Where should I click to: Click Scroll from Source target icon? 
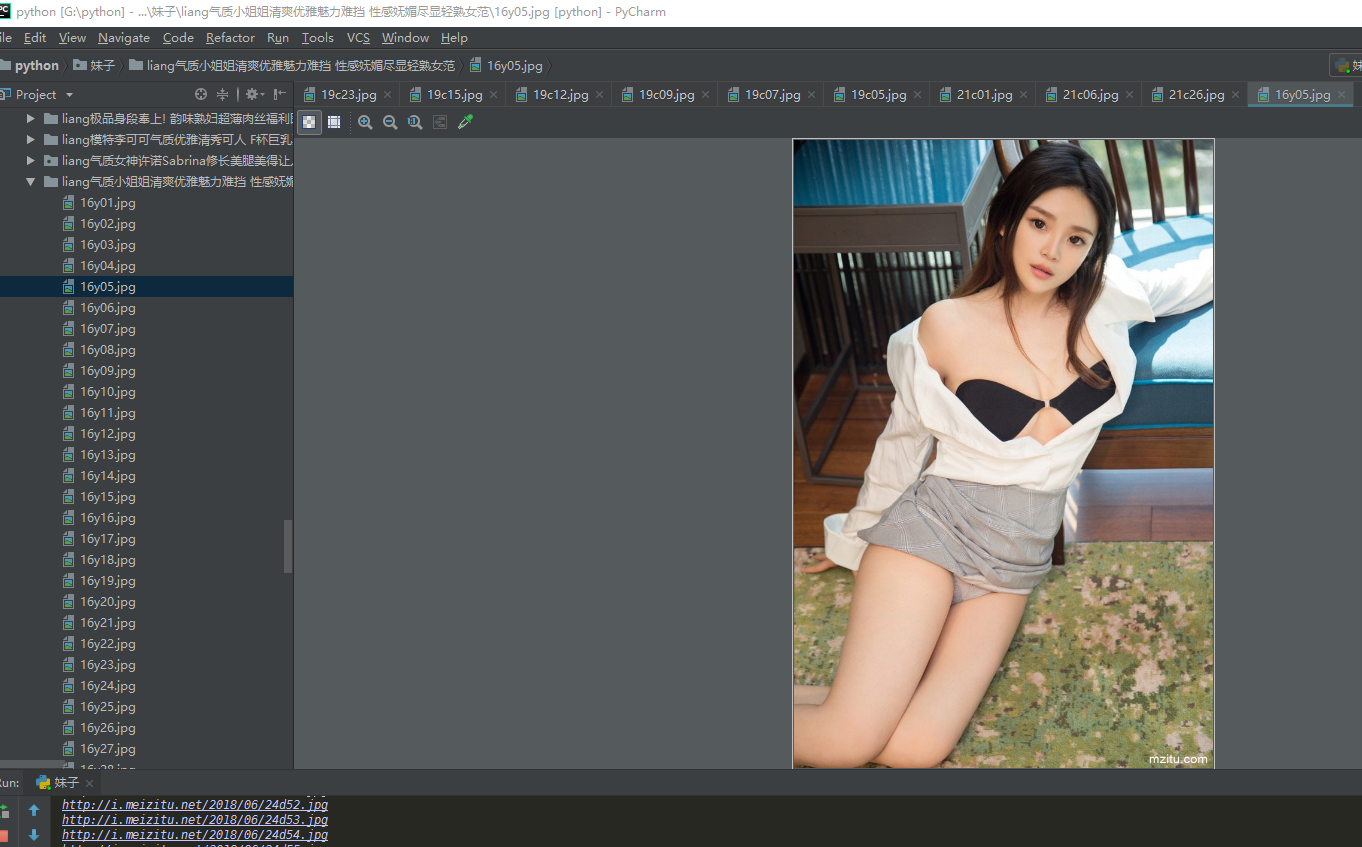click(x=201, y=94)
